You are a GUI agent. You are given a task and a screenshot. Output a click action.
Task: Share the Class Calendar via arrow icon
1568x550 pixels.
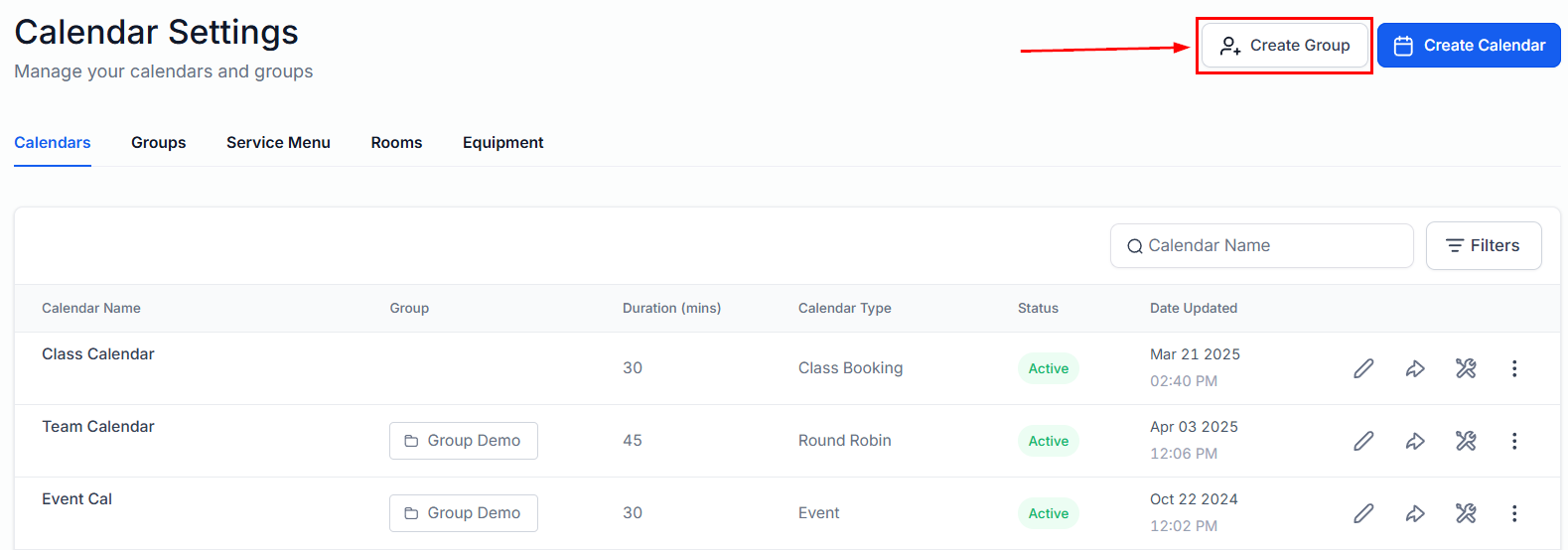click(x=1415, y=368)
